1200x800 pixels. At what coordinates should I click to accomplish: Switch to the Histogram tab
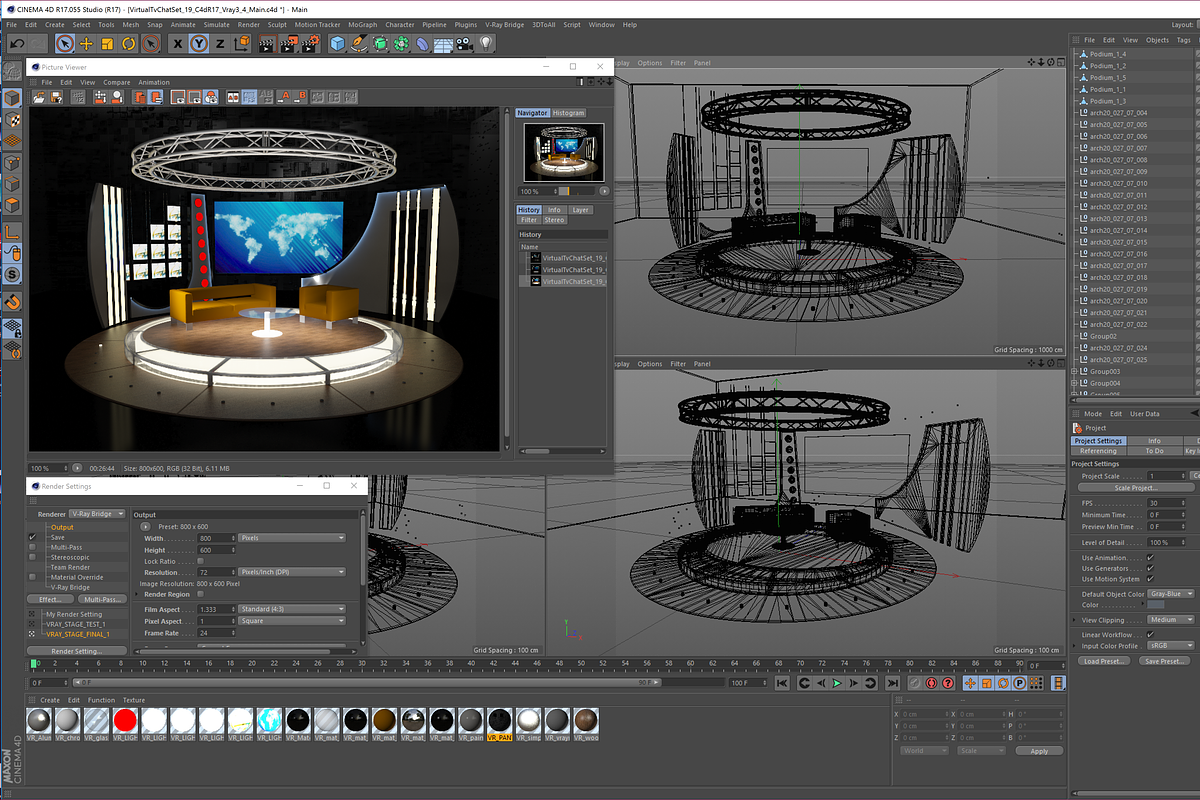[x=568, y=113]
